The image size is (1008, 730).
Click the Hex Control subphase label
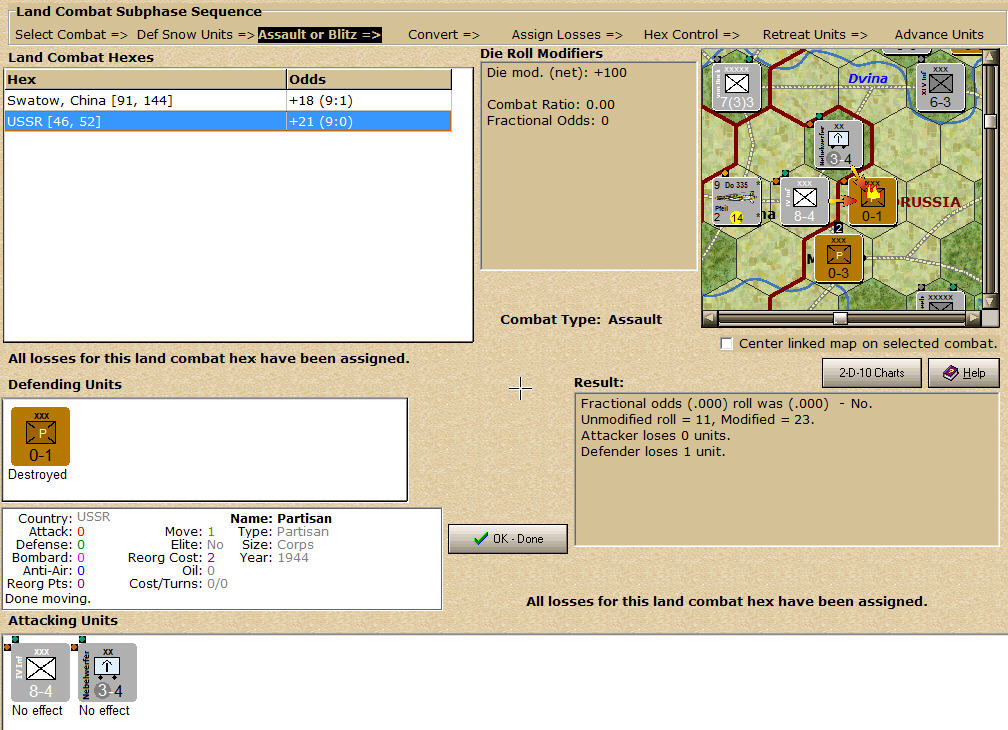[x=692, y=35]
